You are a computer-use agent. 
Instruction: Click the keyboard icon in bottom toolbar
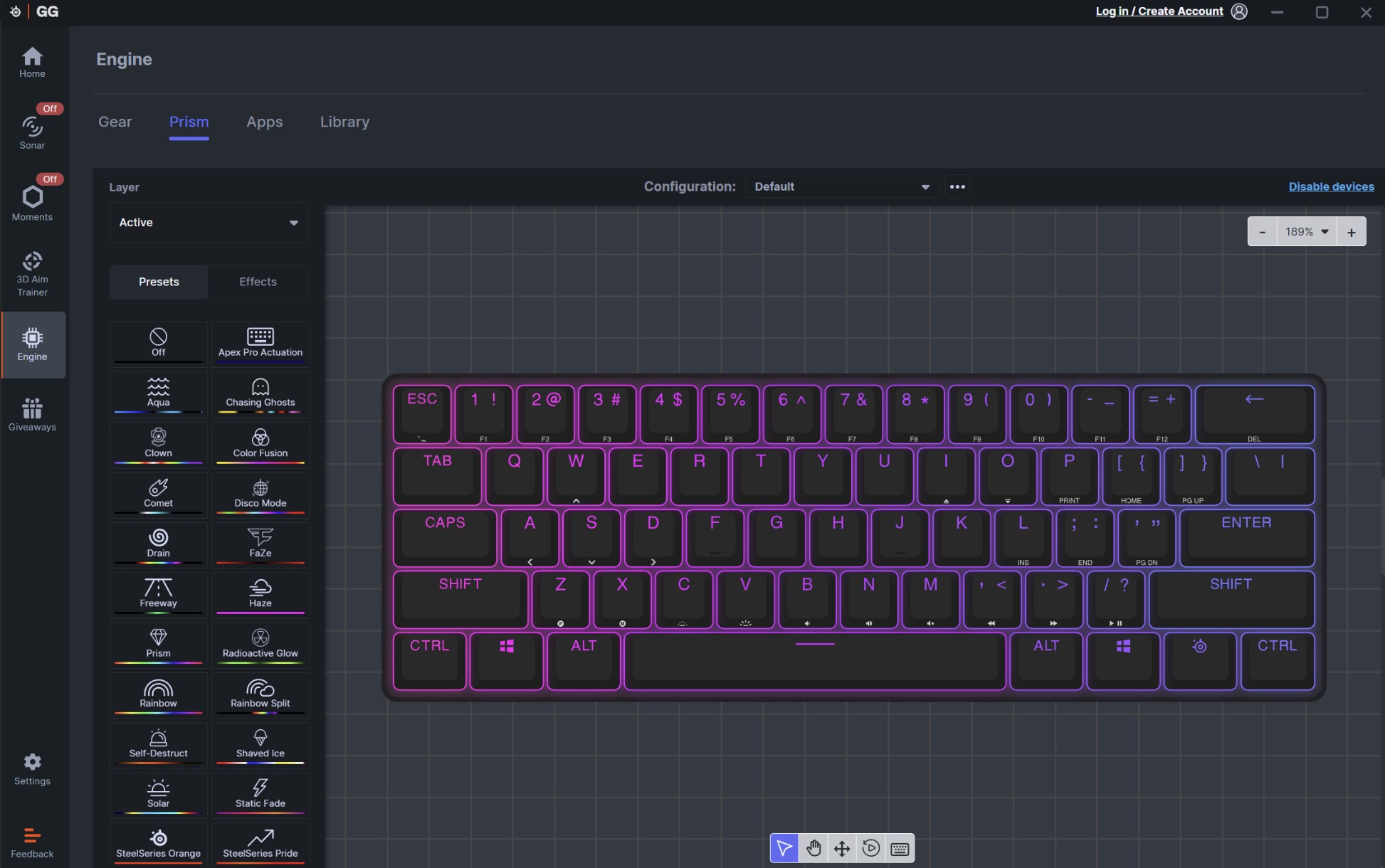point(900,848)
